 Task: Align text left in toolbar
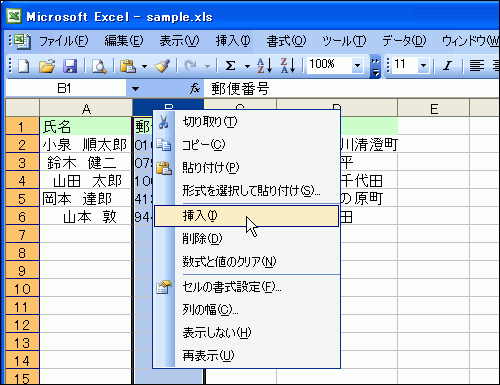tap(477, 66)
